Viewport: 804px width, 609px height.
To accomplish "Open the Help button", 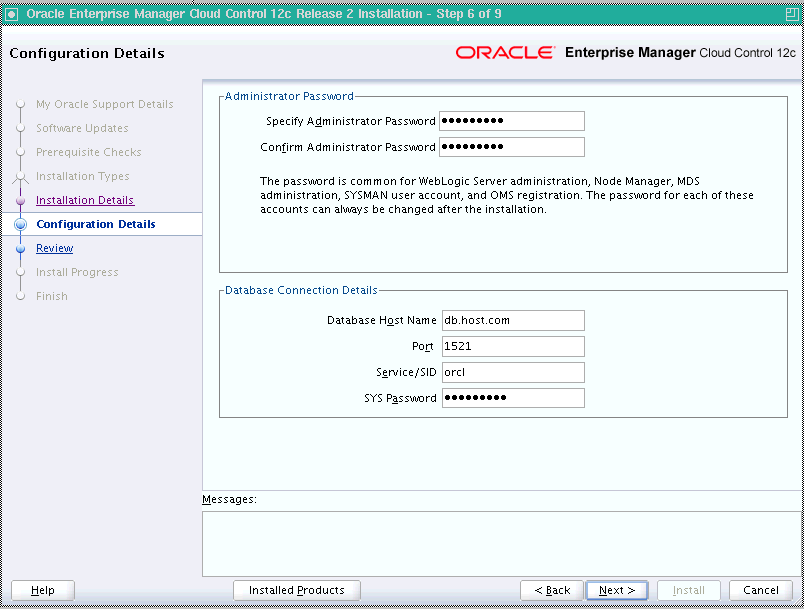I will point(43,590).
